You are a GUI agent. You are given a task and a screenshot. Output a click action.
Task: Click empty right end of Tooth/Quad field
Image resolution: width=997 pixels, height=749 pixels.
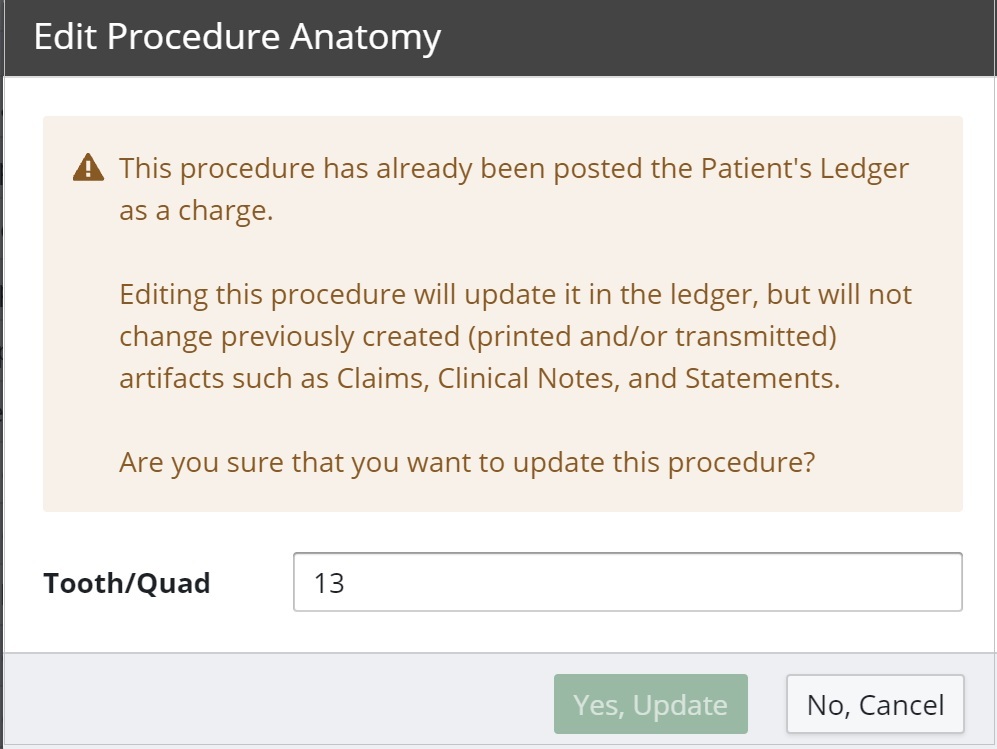[900, 582]
